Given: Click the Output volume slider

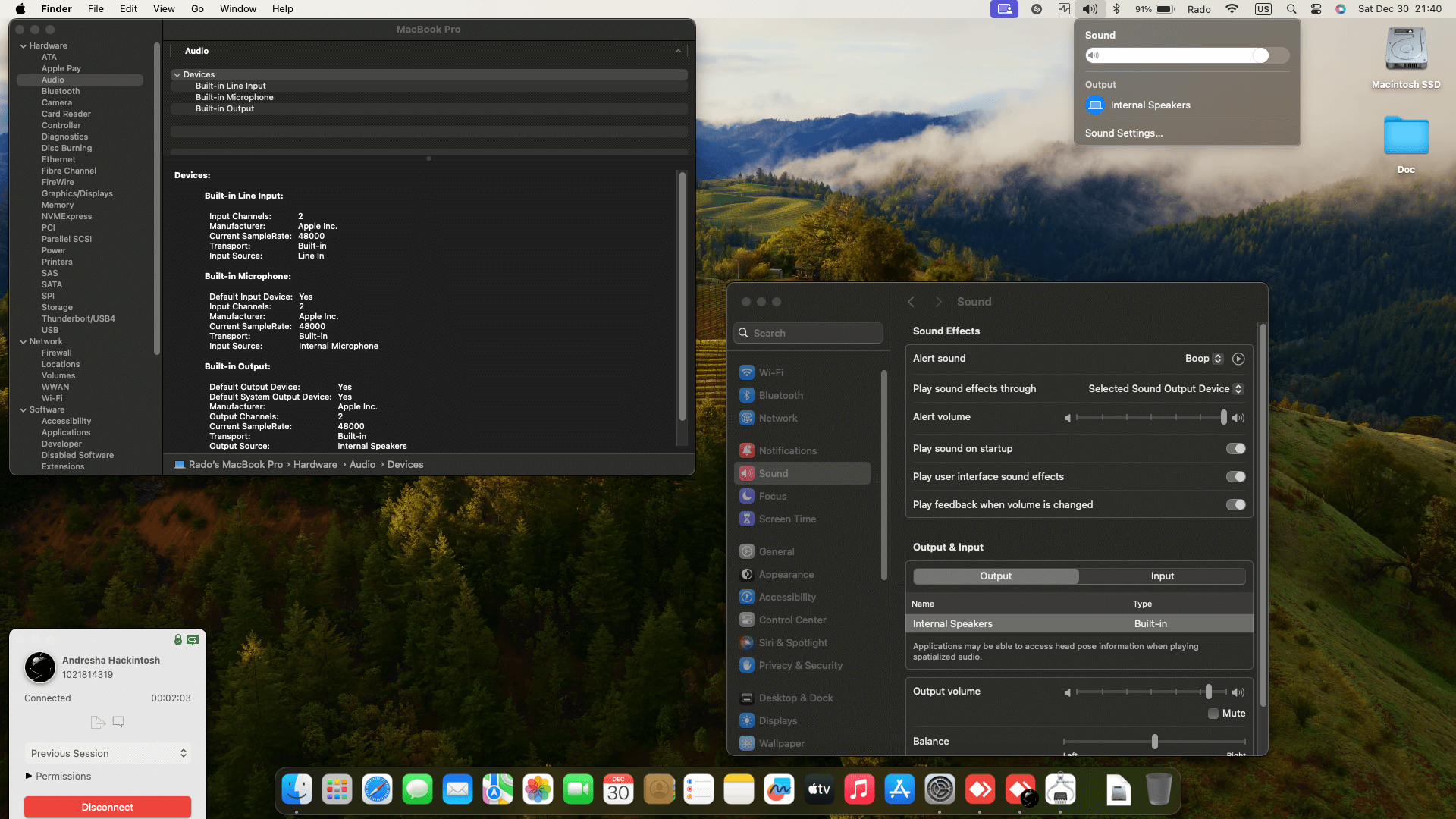Looking at the screenshot, I should (1150, 692).
